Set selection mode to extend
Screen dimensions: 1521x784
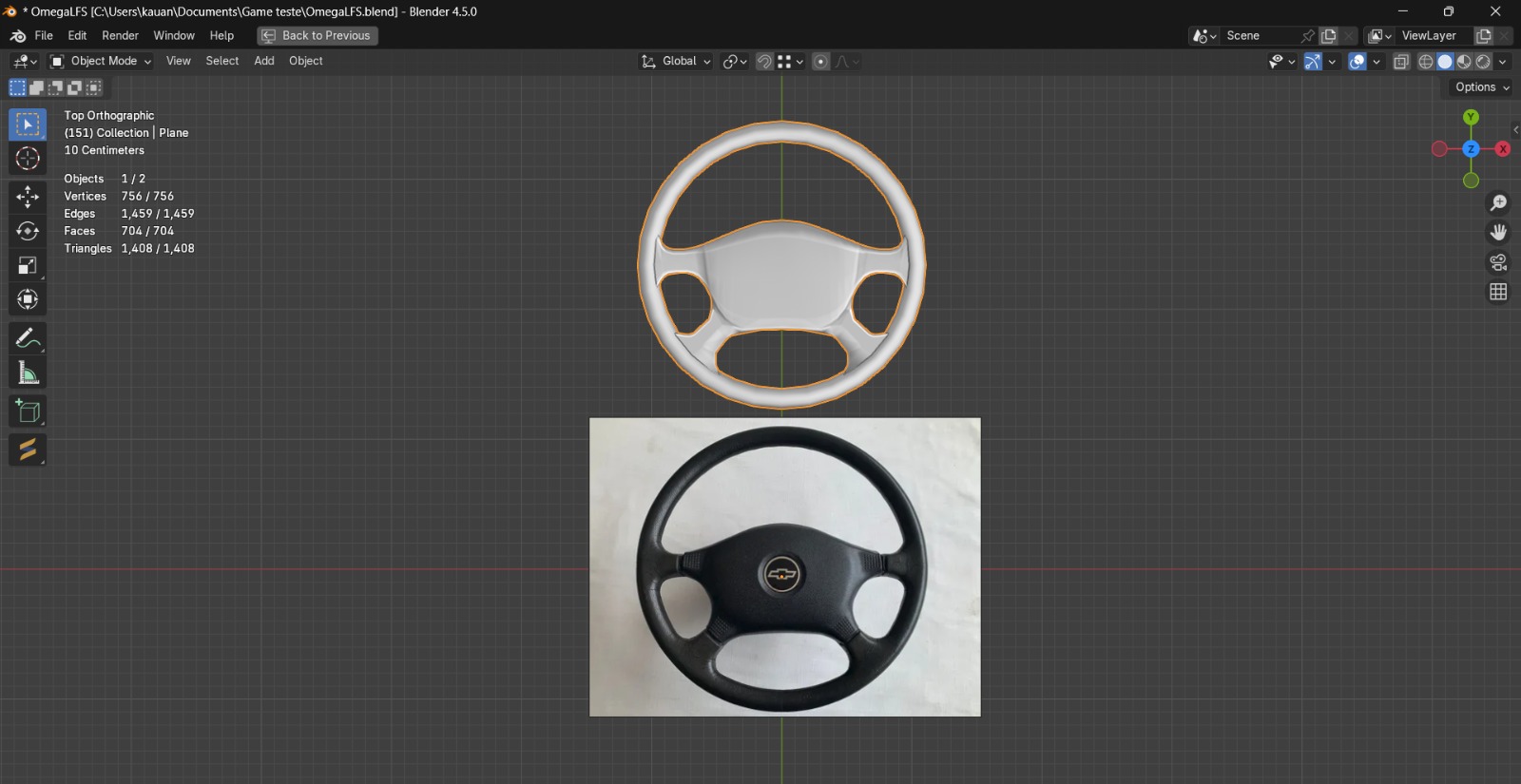point(37,87)
